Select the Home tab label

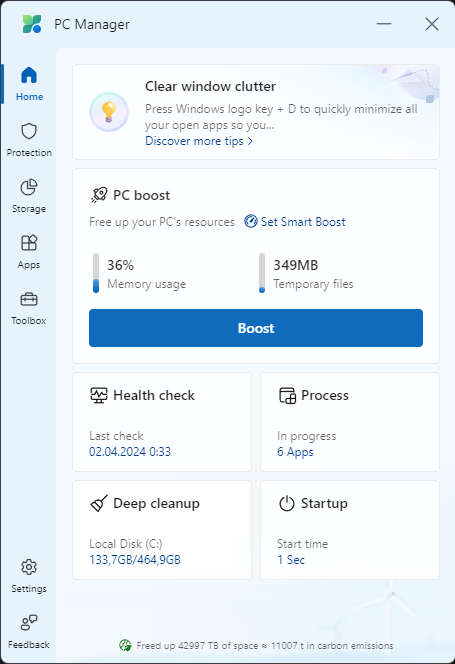[x=29, y=97]
